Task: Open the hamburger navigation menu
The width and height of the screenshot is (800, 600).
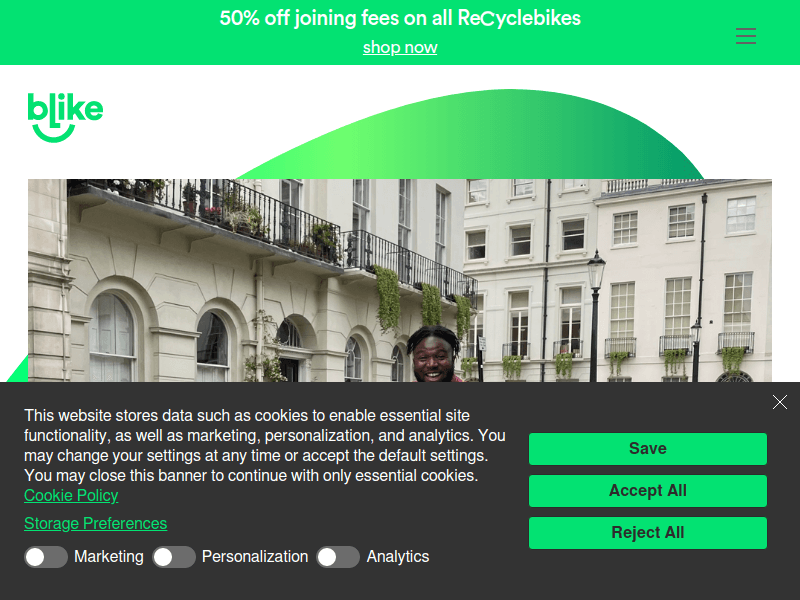Action: (745, 36)
